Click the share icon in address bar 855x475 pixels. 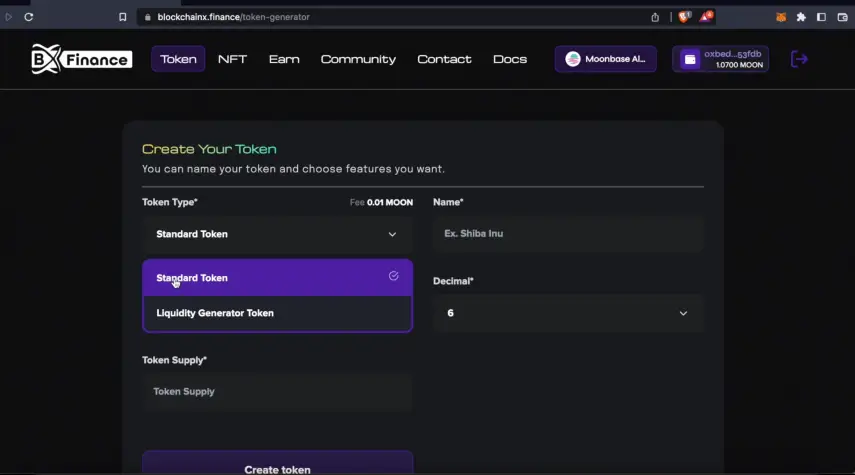[x=655, y=17]
